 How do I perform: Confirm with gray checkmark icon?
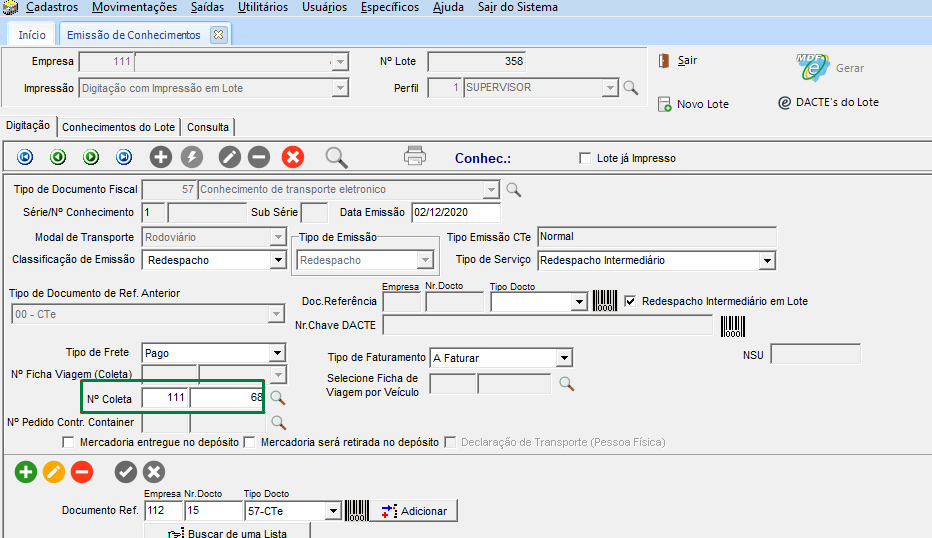[x=125, y=472]
